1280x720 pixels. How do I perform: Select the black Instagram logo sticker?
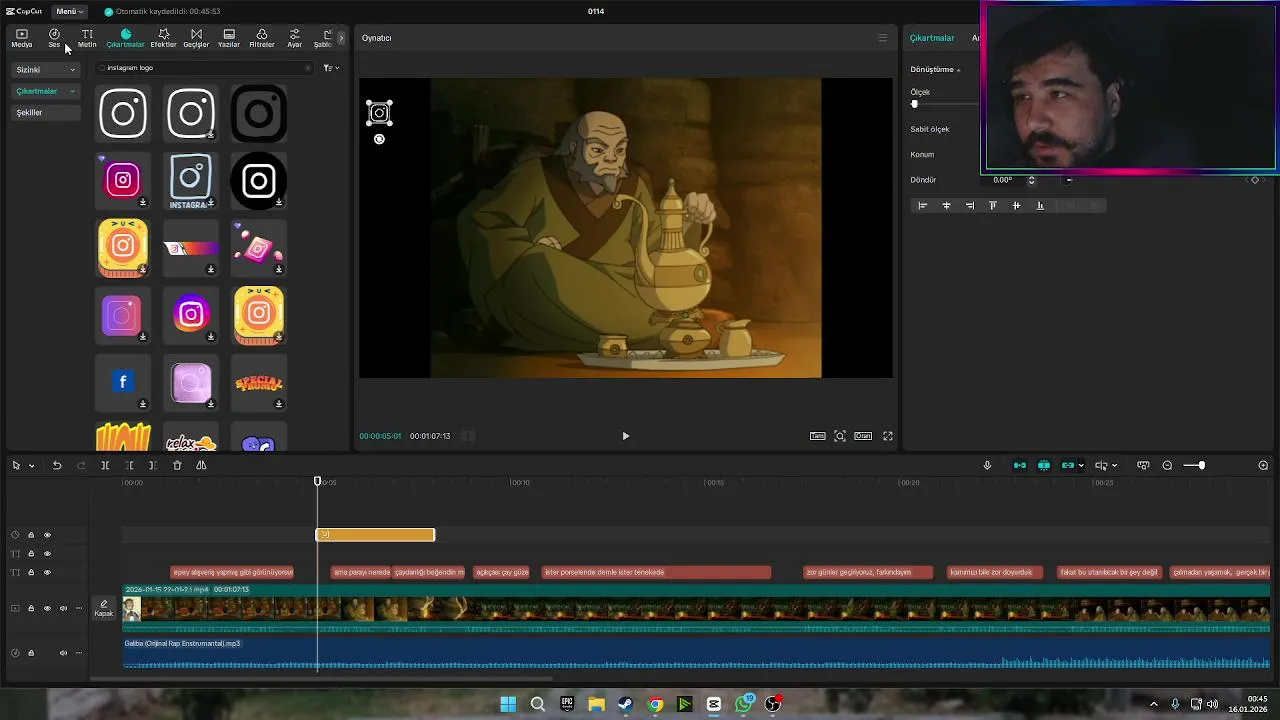coord(259,113)
